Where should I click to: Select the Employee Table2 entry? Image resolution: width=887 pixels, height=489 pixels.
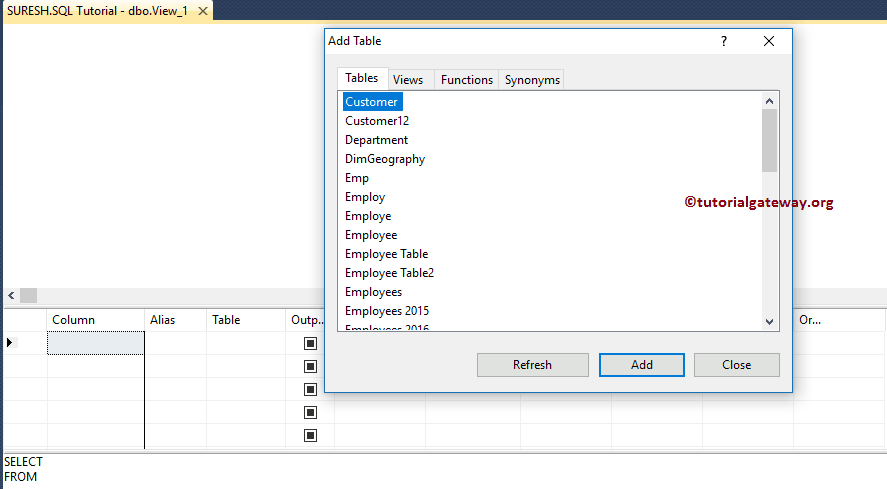pos(389,273)
